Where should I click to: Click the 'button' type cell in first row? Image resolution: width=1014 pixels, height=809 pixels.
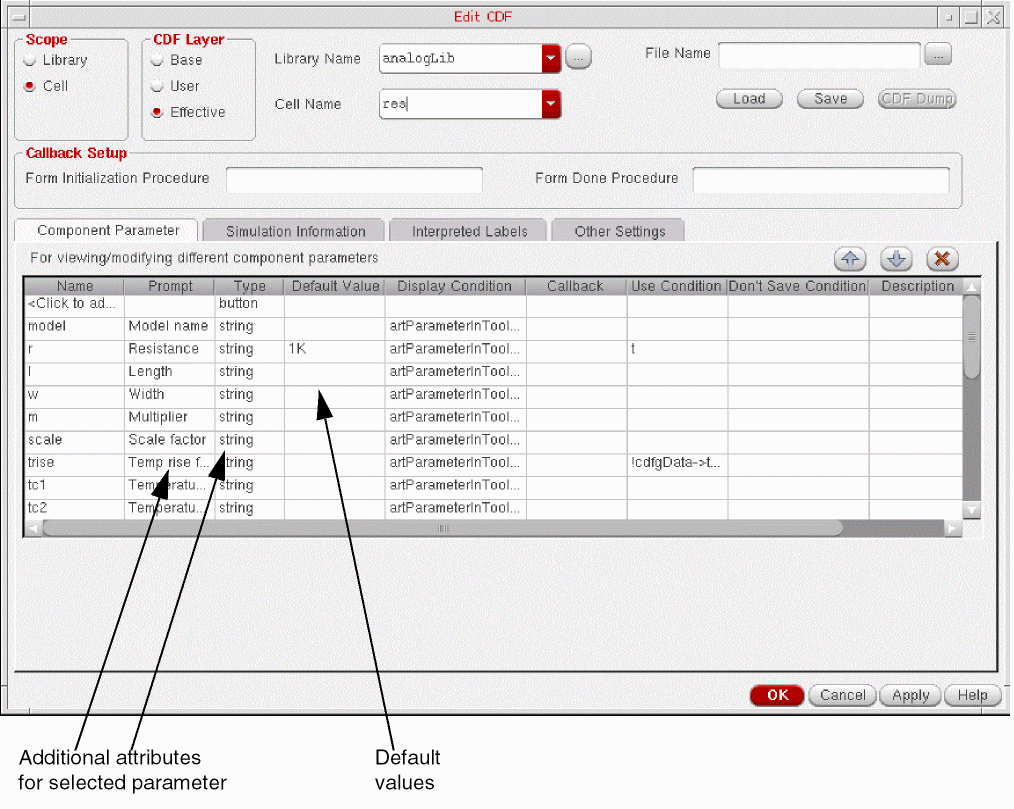(249, 303)
